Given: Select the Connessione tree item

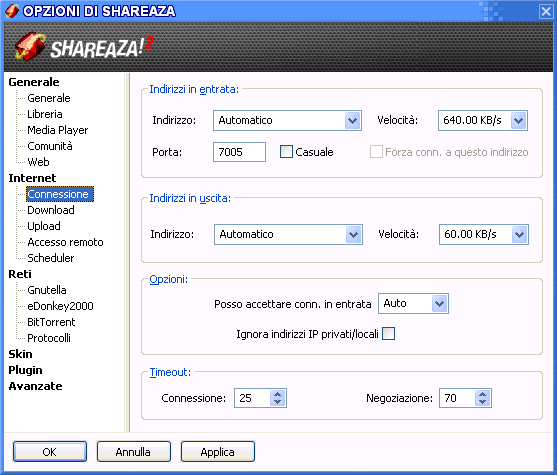Looking at the screenshot, I should [x=60, y=194].
